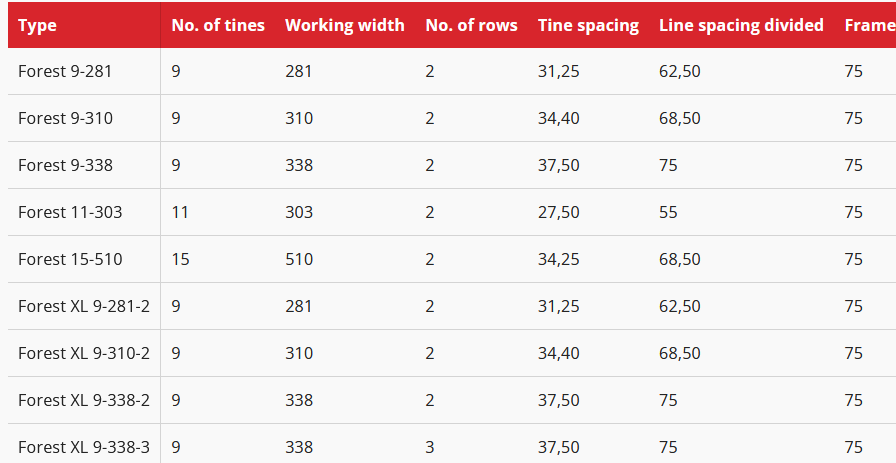The image size is (896, 463).
Task: Click the Tine spacing column header
Action: 588,25
